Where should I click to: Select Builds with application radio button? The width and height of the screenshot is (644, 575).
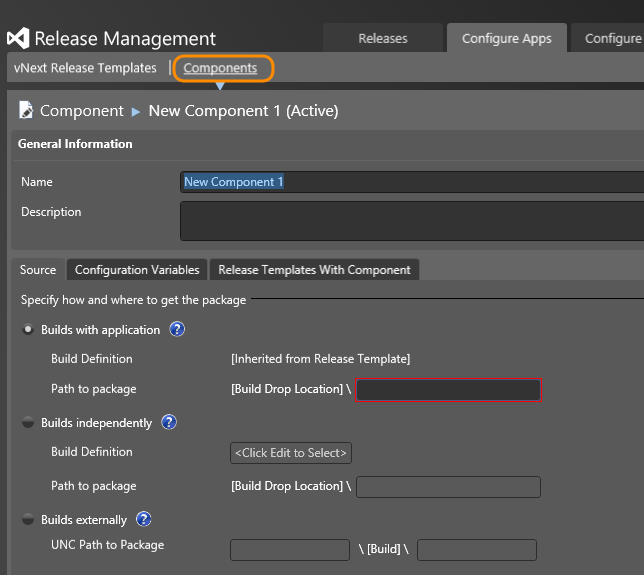(28, 329)
